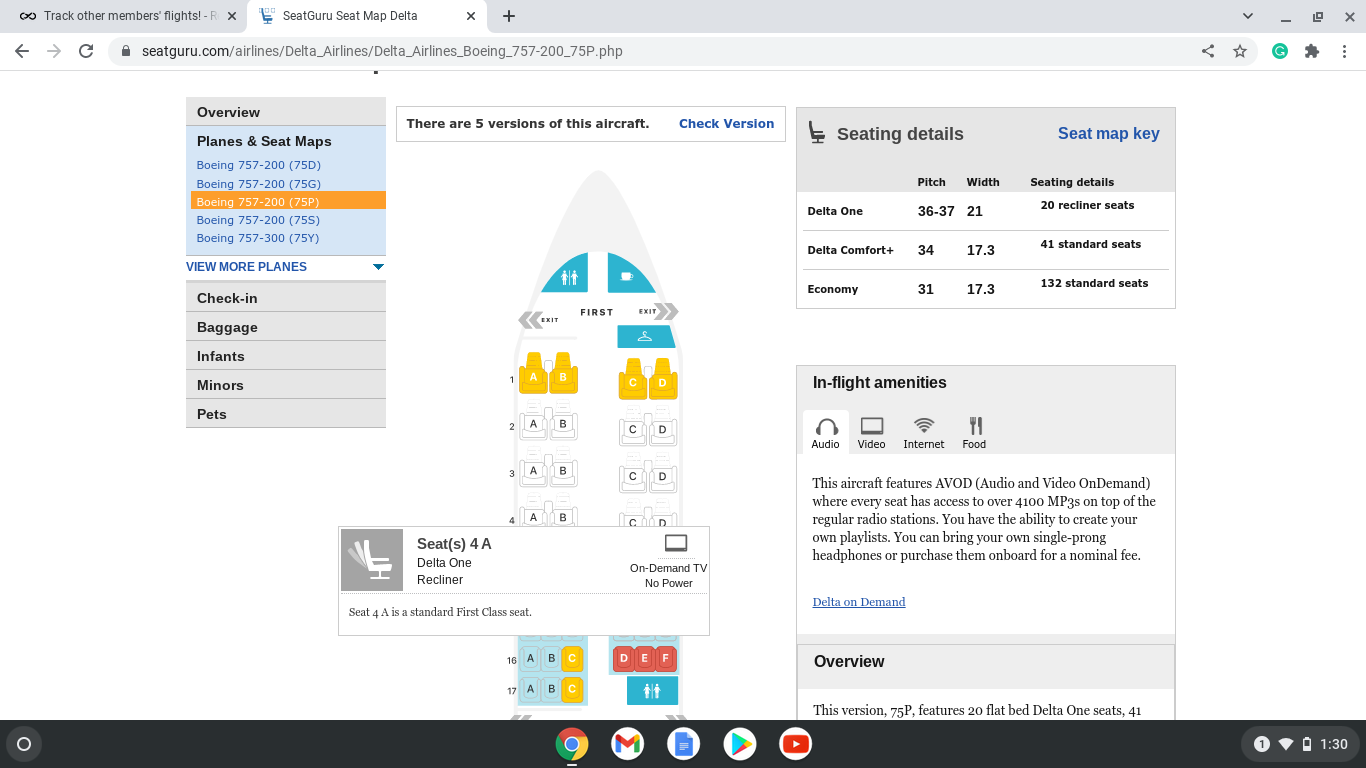Screen dimensions: 1366x768
Task: Open Play Store from the shelf
Action: point(740,744)
